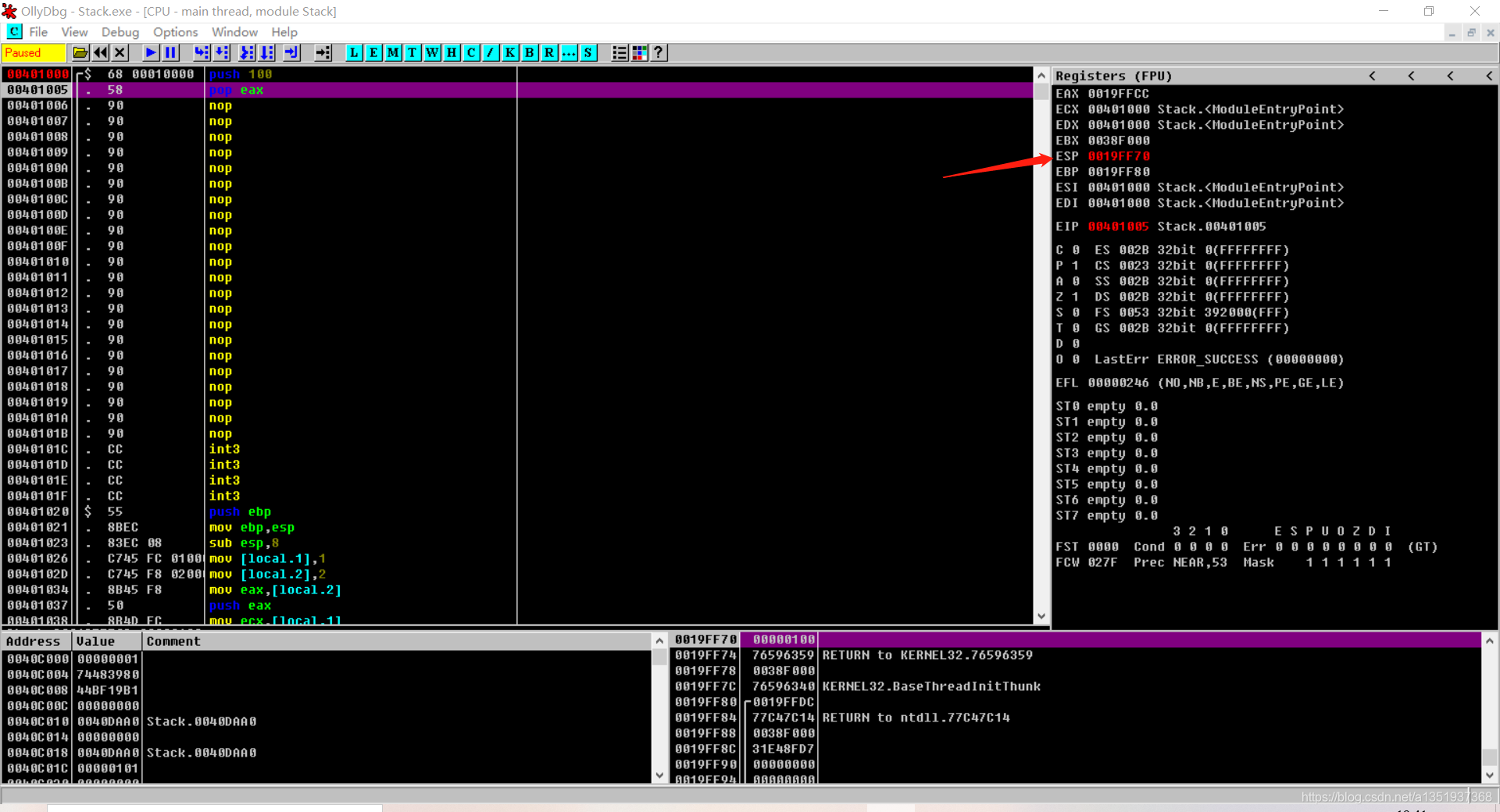Open appearance options colored grid icon
Image resolution: width=1500 pixels, height=812 pixels.
(x=640, y=52)
